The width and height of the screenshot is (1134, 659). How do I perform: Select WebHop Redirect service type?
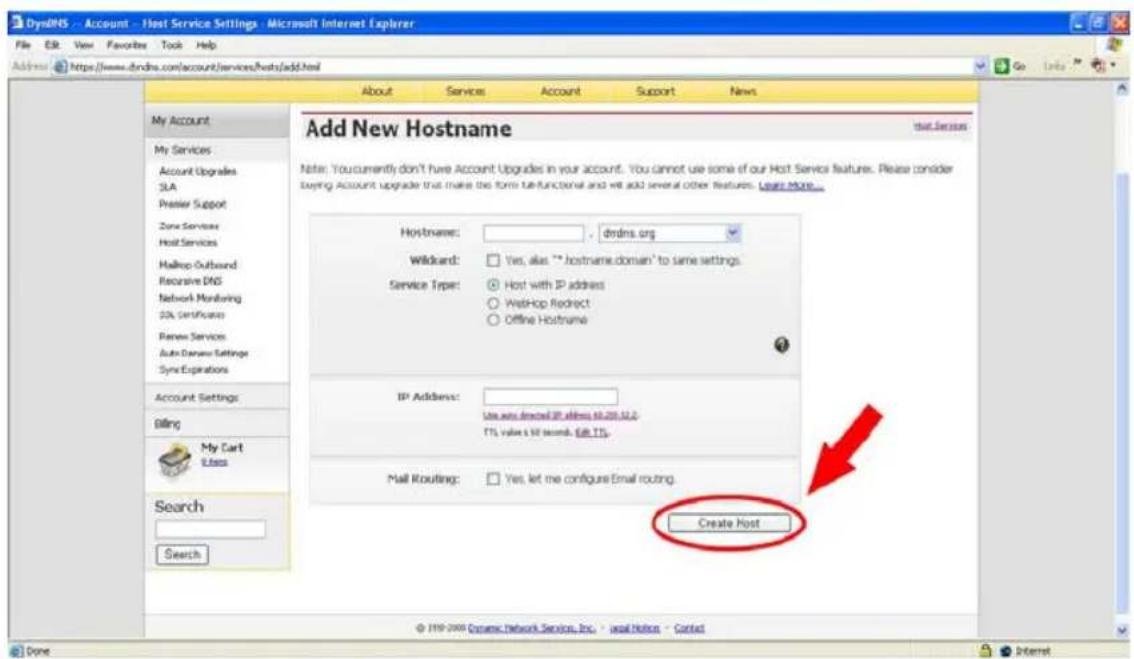click(x=493, y=303)
